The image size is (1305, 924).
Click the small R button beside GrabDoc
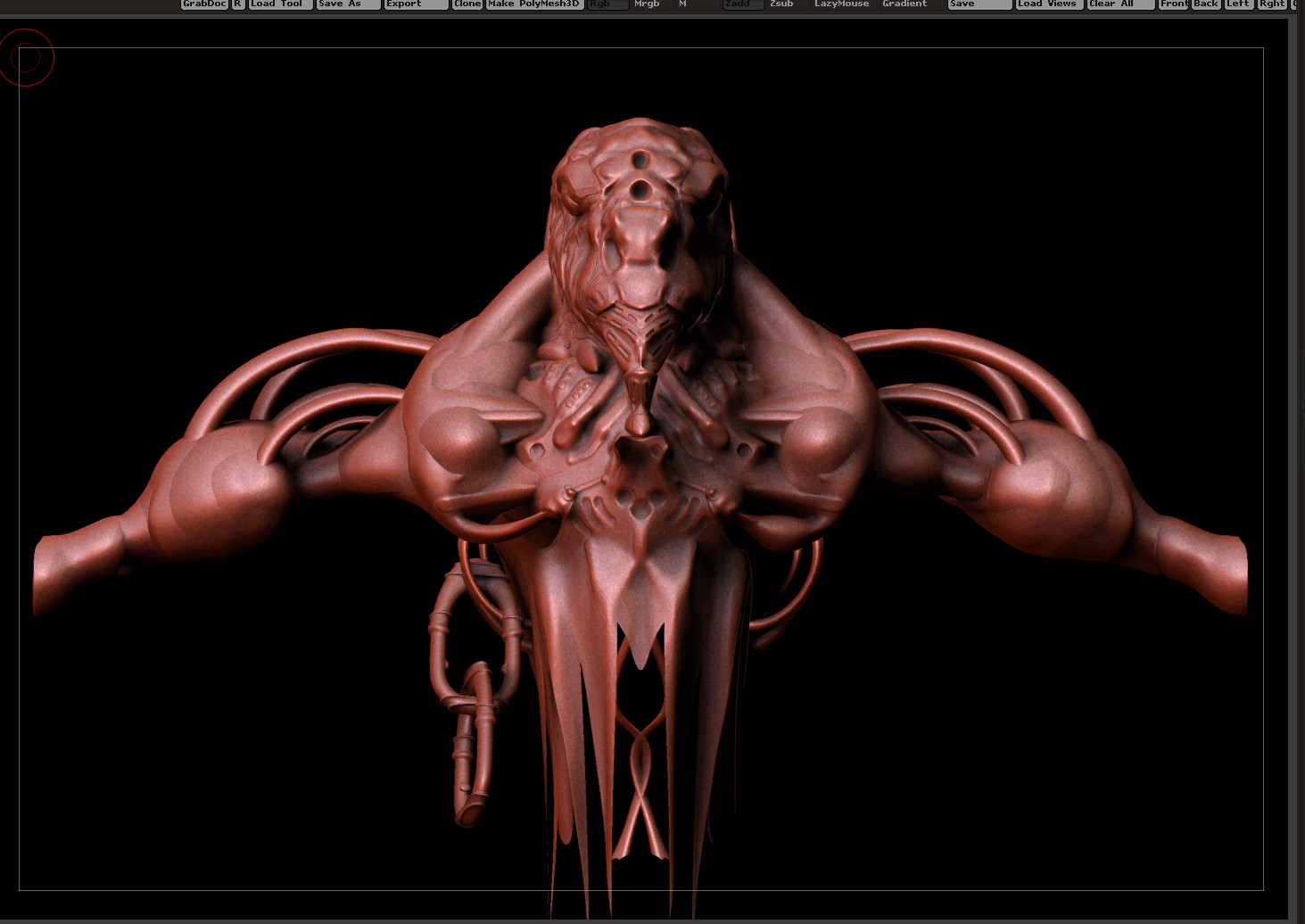point(238,4)
